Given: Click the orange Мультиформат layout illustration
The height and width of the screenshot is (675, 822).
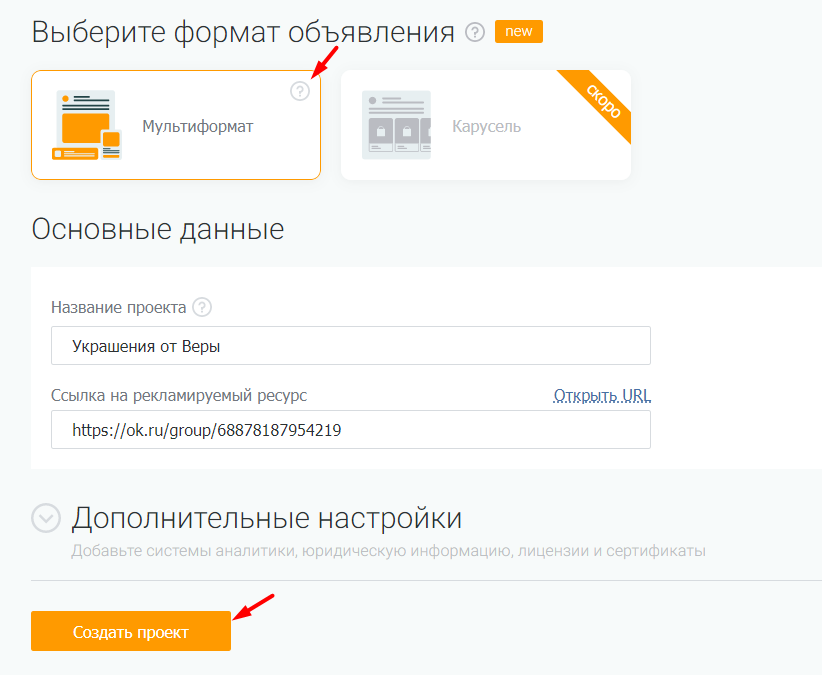Looking at the screenshot, I should [87, 125].
